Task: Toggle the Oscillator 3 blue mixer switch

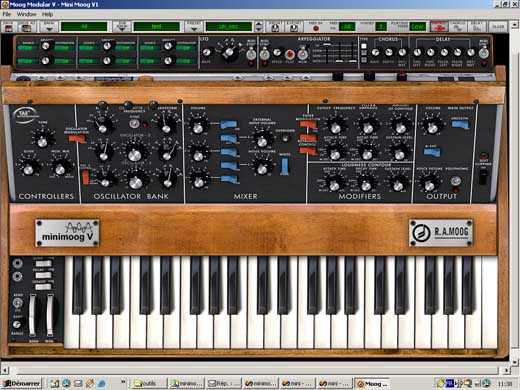Action: 229,179
